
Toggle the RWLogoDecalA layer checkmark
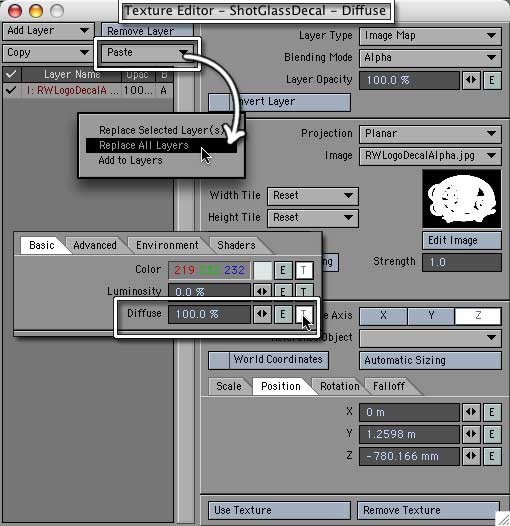point(11,90)
